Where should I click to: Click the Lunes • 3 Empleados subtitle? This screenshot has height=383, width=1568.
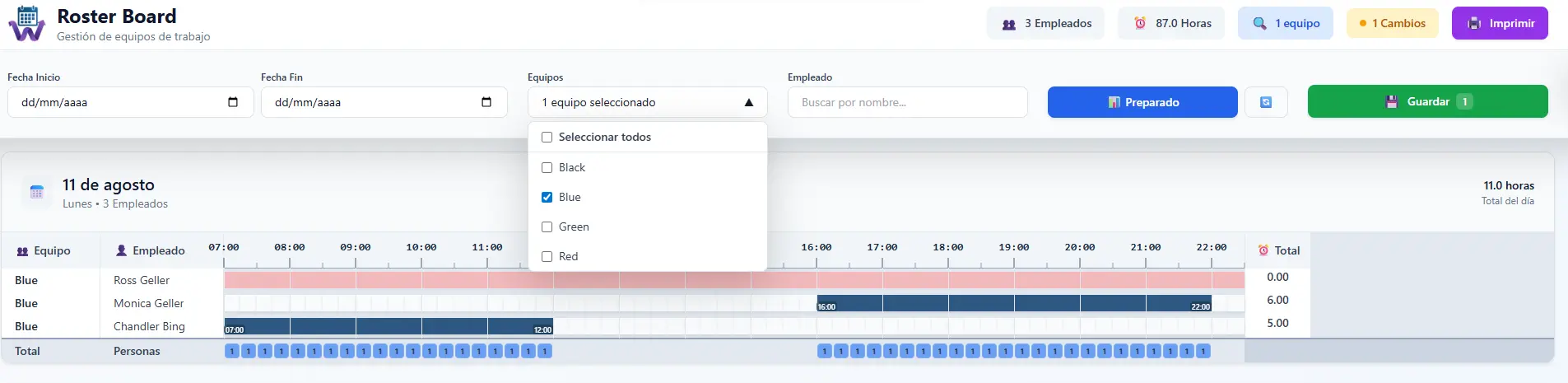click(x=115, y=203)
